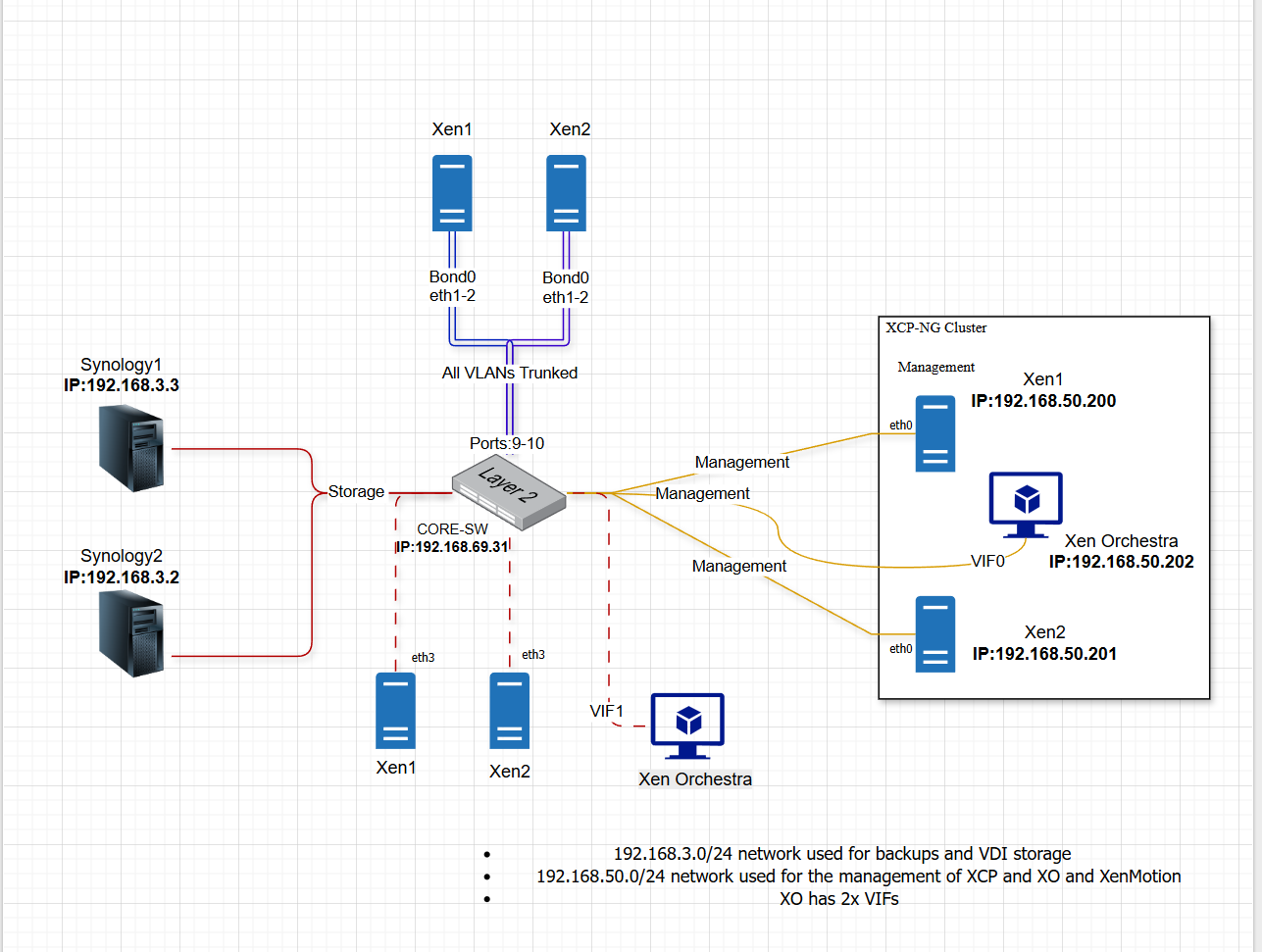Click the Synology2 NAS tower icon
1262x952 pixels.
point(131,634)
